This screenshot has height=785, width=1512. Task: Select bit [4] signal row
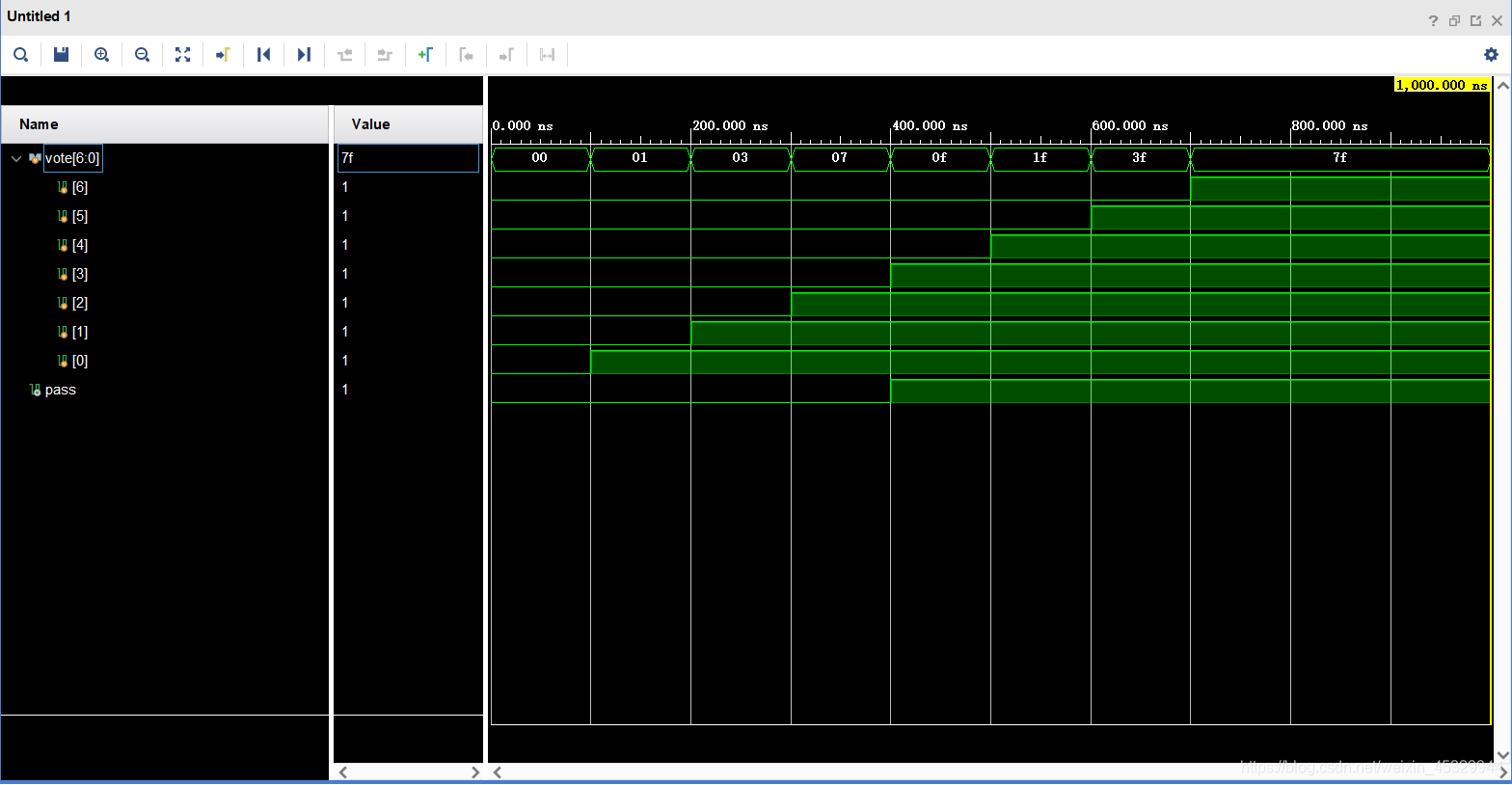[80, 245]
